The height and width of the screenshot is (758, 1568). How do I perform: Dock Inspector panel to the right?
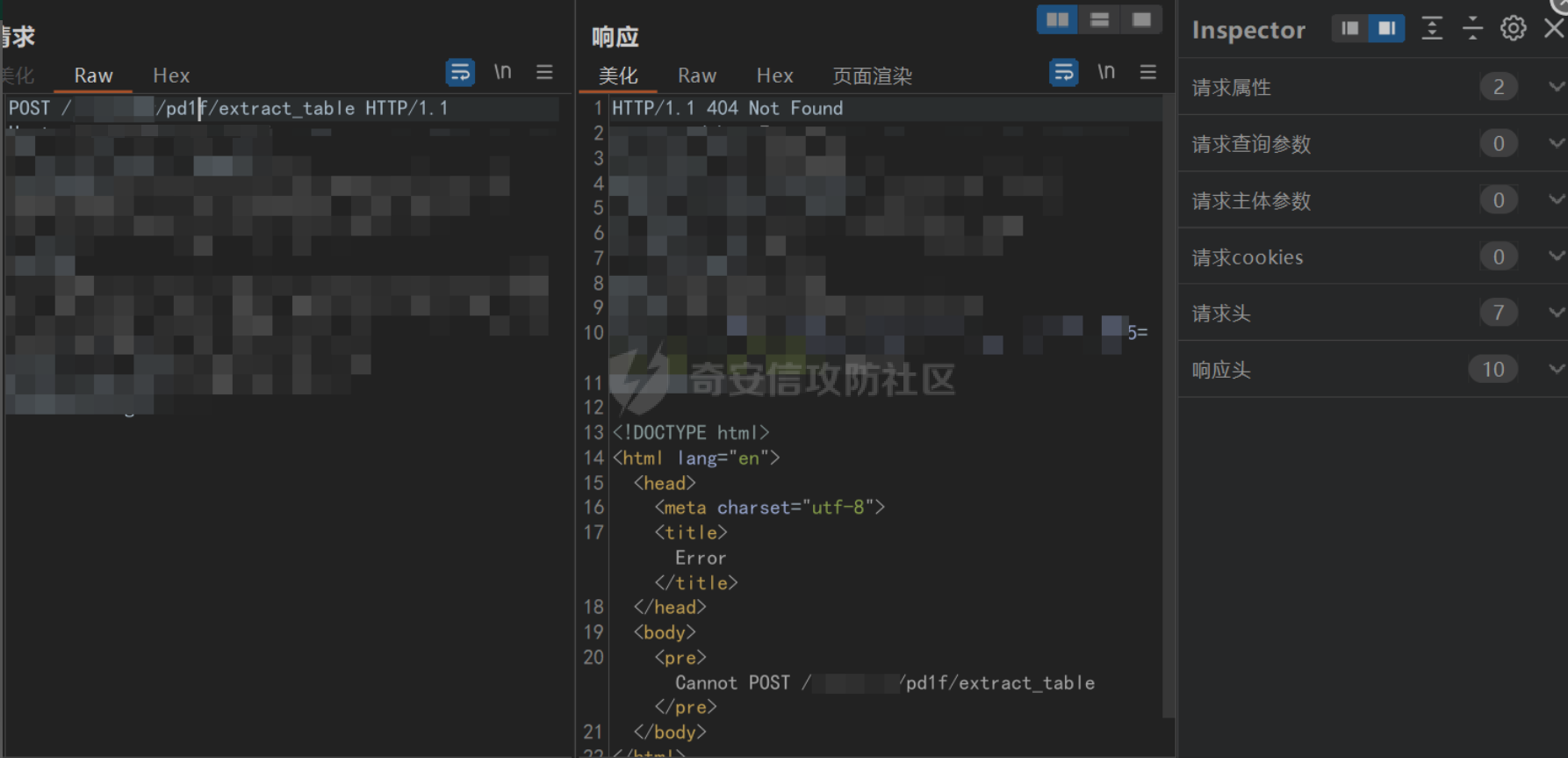pos(1386,28)
